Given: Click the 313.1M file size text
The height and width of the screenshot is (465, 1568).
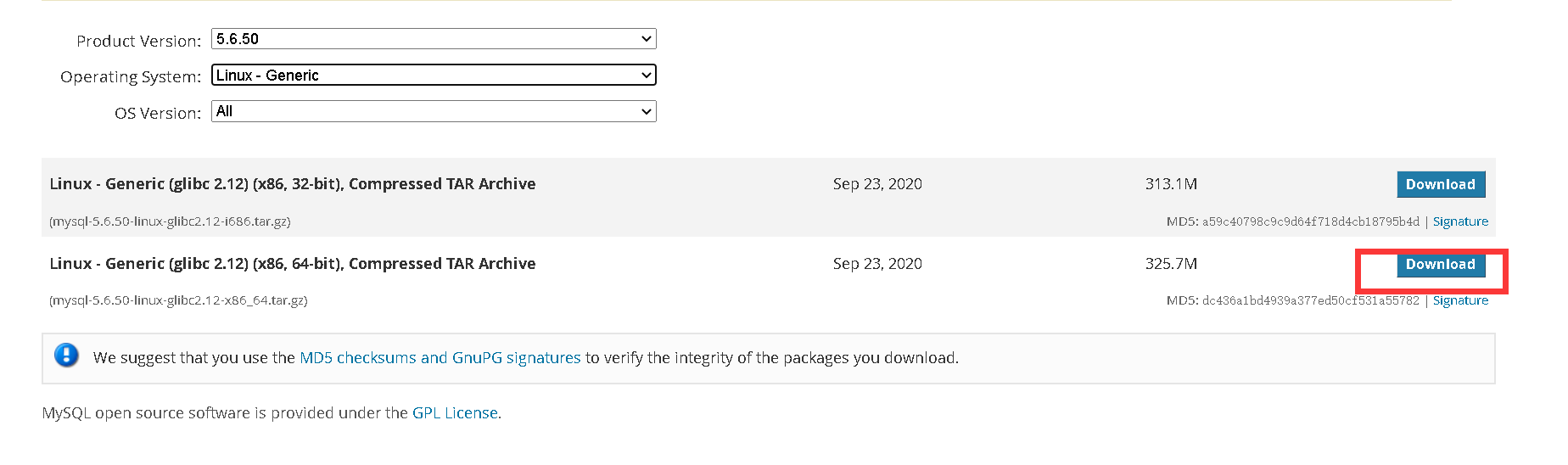Looking at the screenshot, I should [x=1170, y=184].
